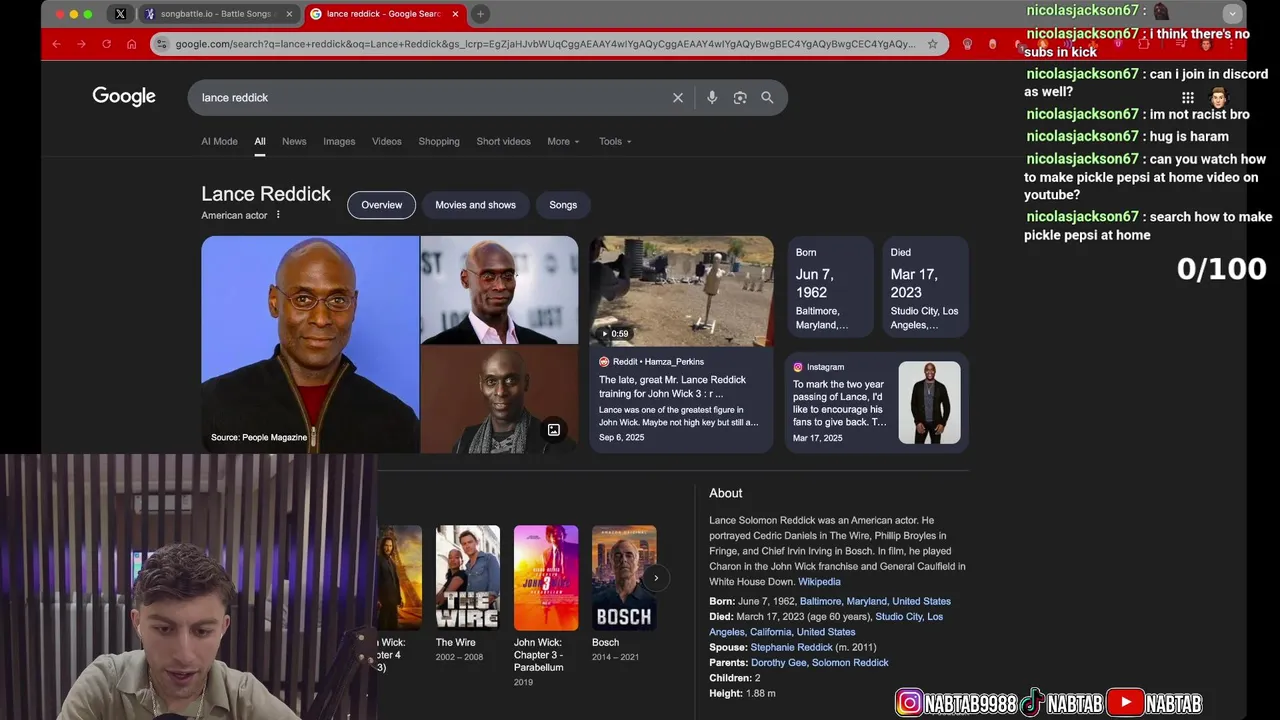Image resolution: width=1280 pixels, height=720 pixels.
Task: Reload the page with the refresh icon
Action: 106,44
